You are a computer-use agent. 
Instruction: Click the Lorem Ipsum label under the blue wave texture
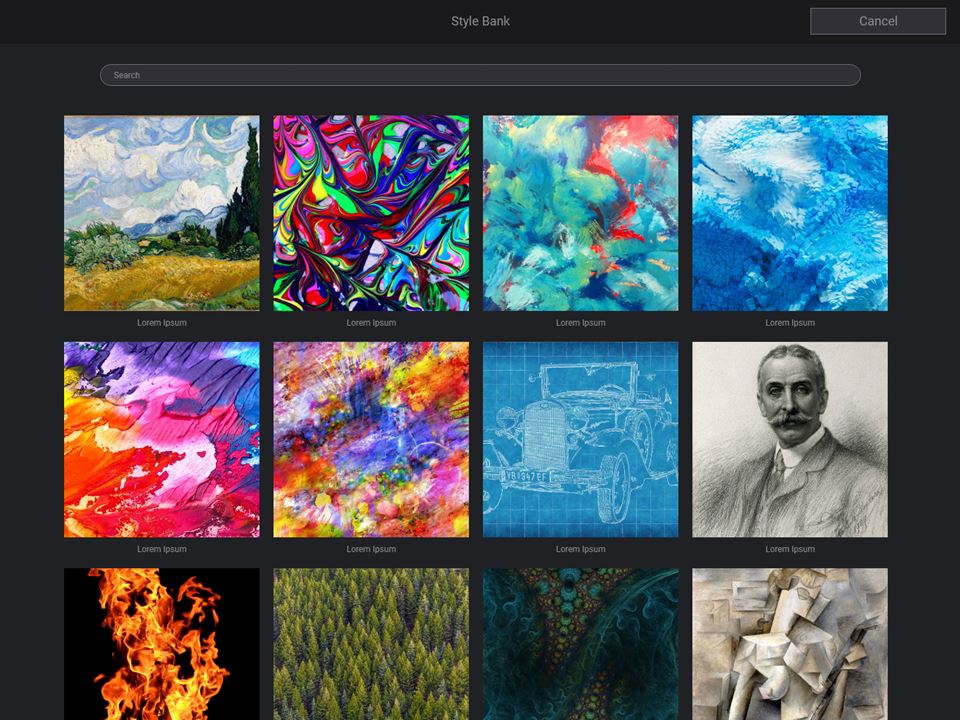[x=790, y=323]
